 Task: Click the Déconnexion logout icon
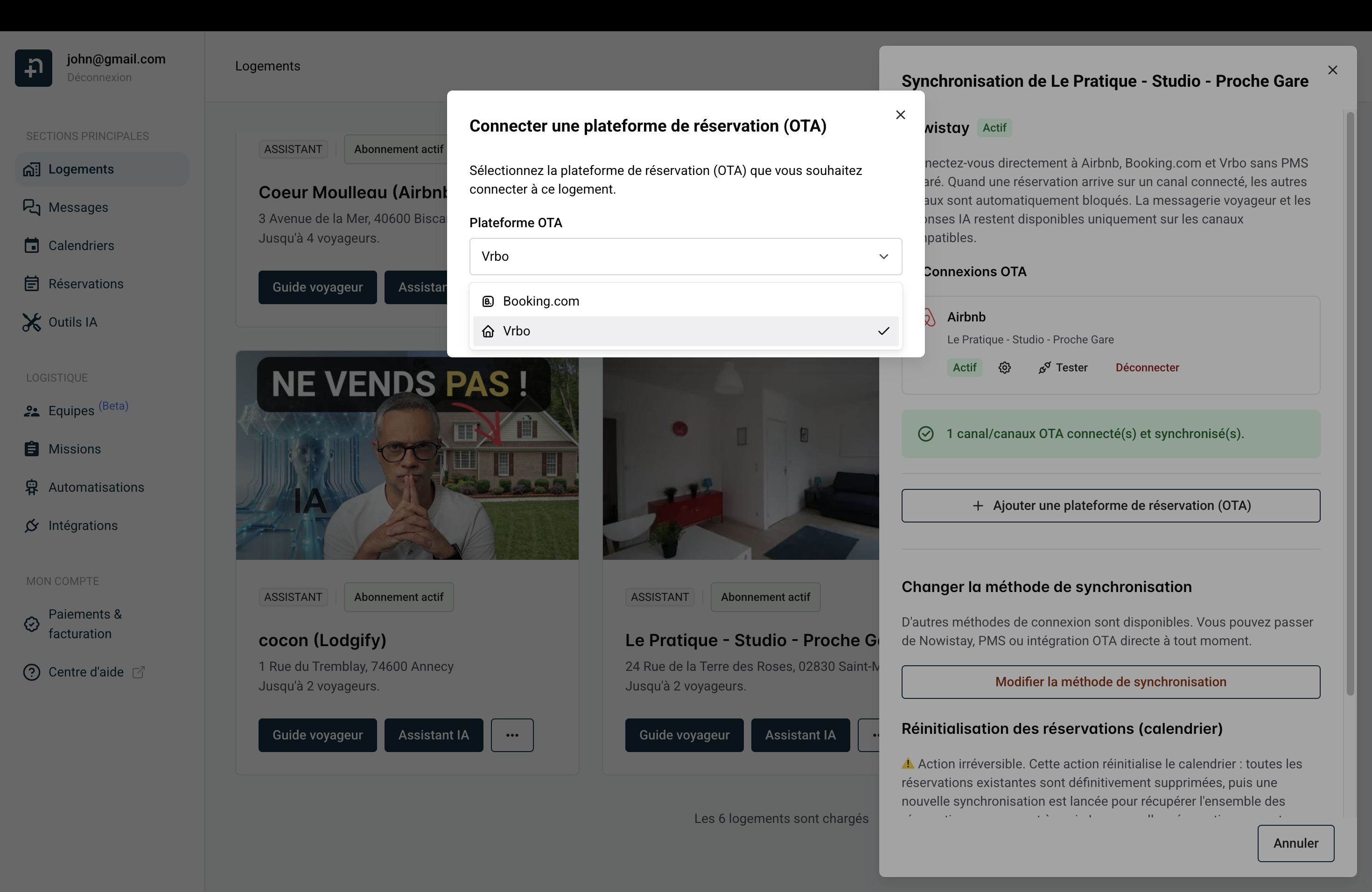click(33, 68)
